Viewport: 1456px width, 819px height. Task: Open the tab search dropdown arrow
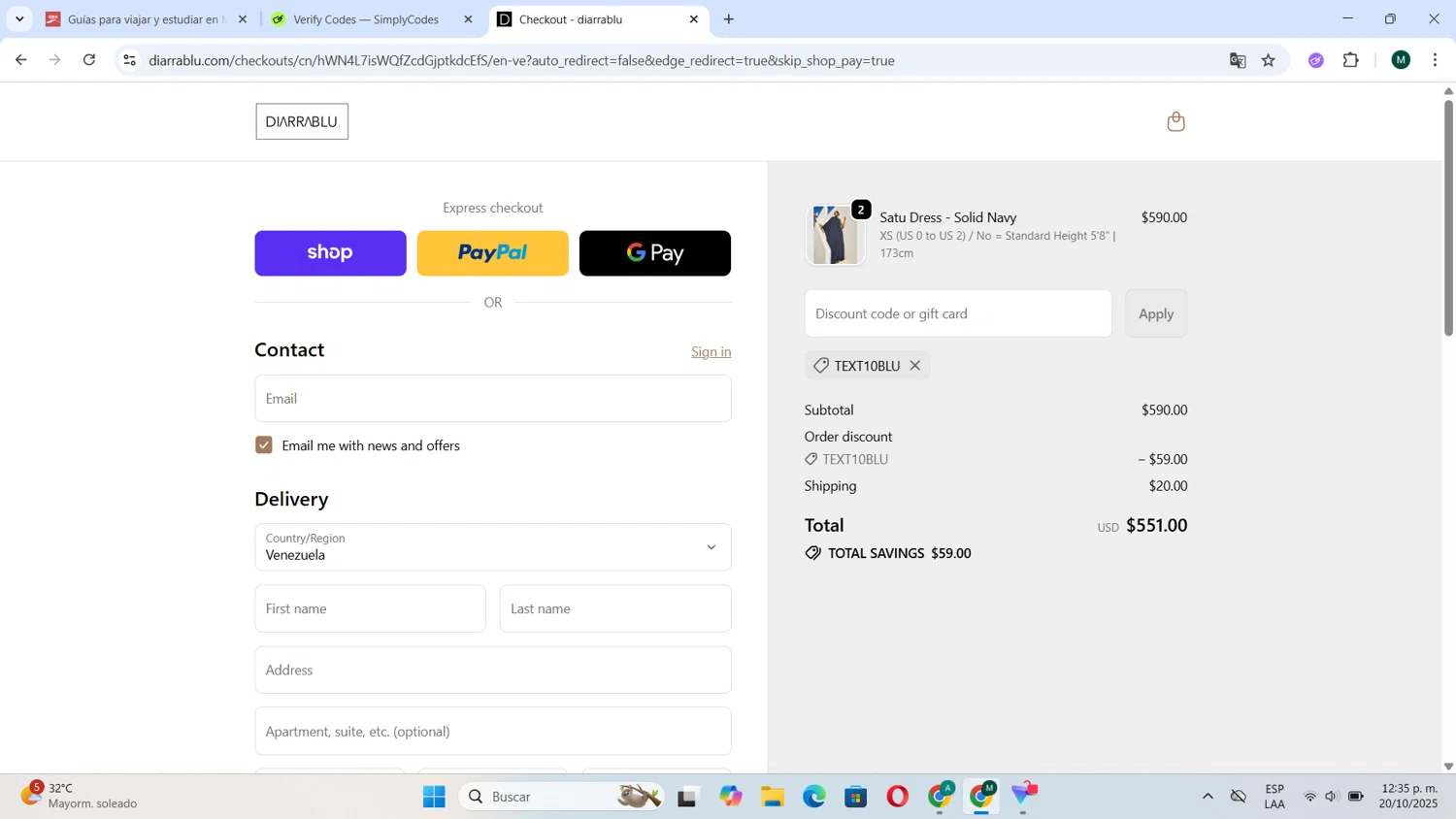pyautogui.click(x=19, y=19)
